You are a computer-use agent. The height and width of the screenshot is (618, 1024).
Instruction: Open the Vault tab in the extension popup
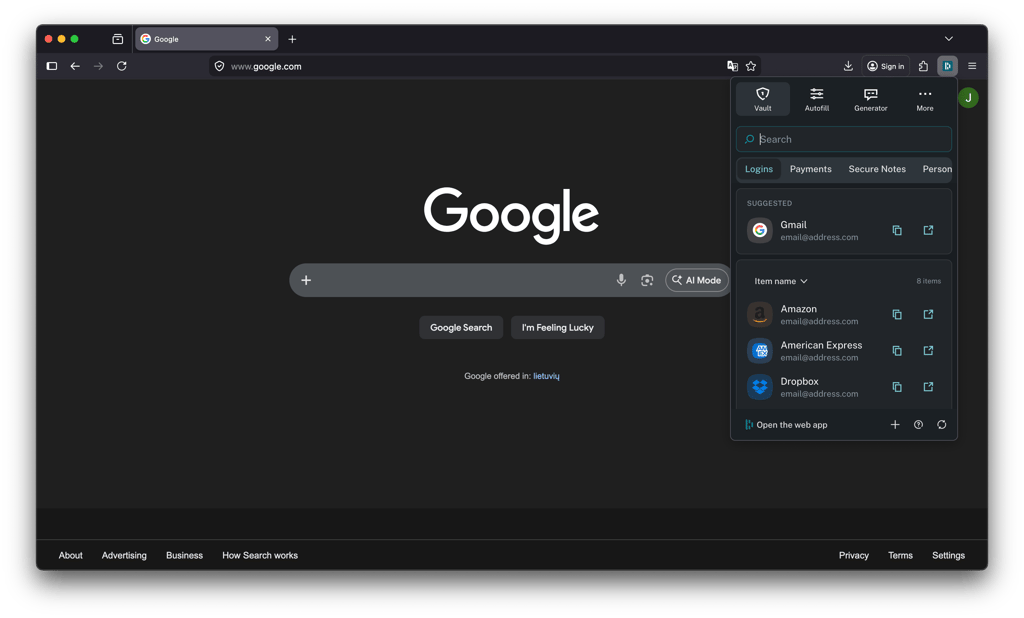[762, 99]
